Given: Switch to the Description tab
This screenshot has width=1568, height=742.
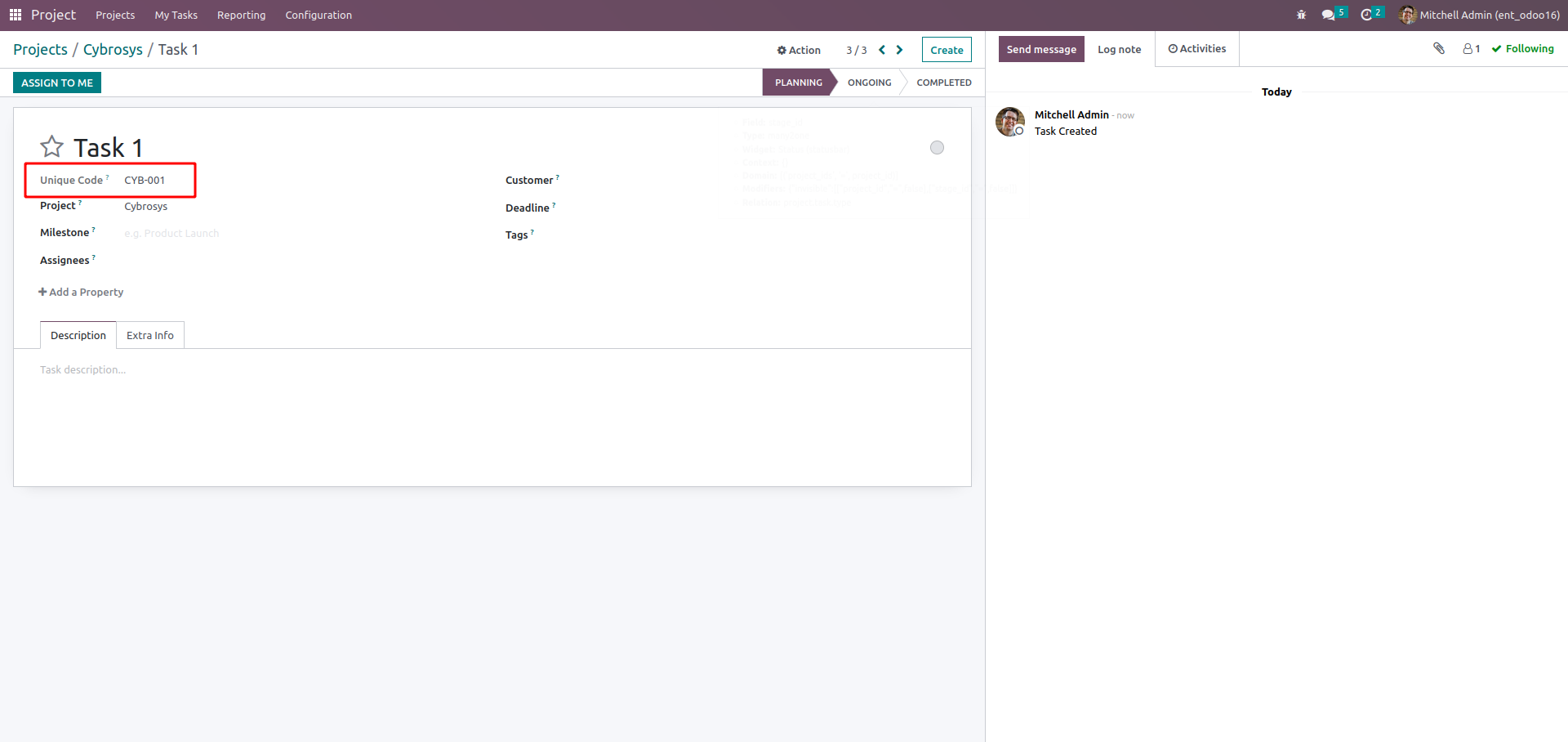Looking at the screenshot, I should click(78, 335).
